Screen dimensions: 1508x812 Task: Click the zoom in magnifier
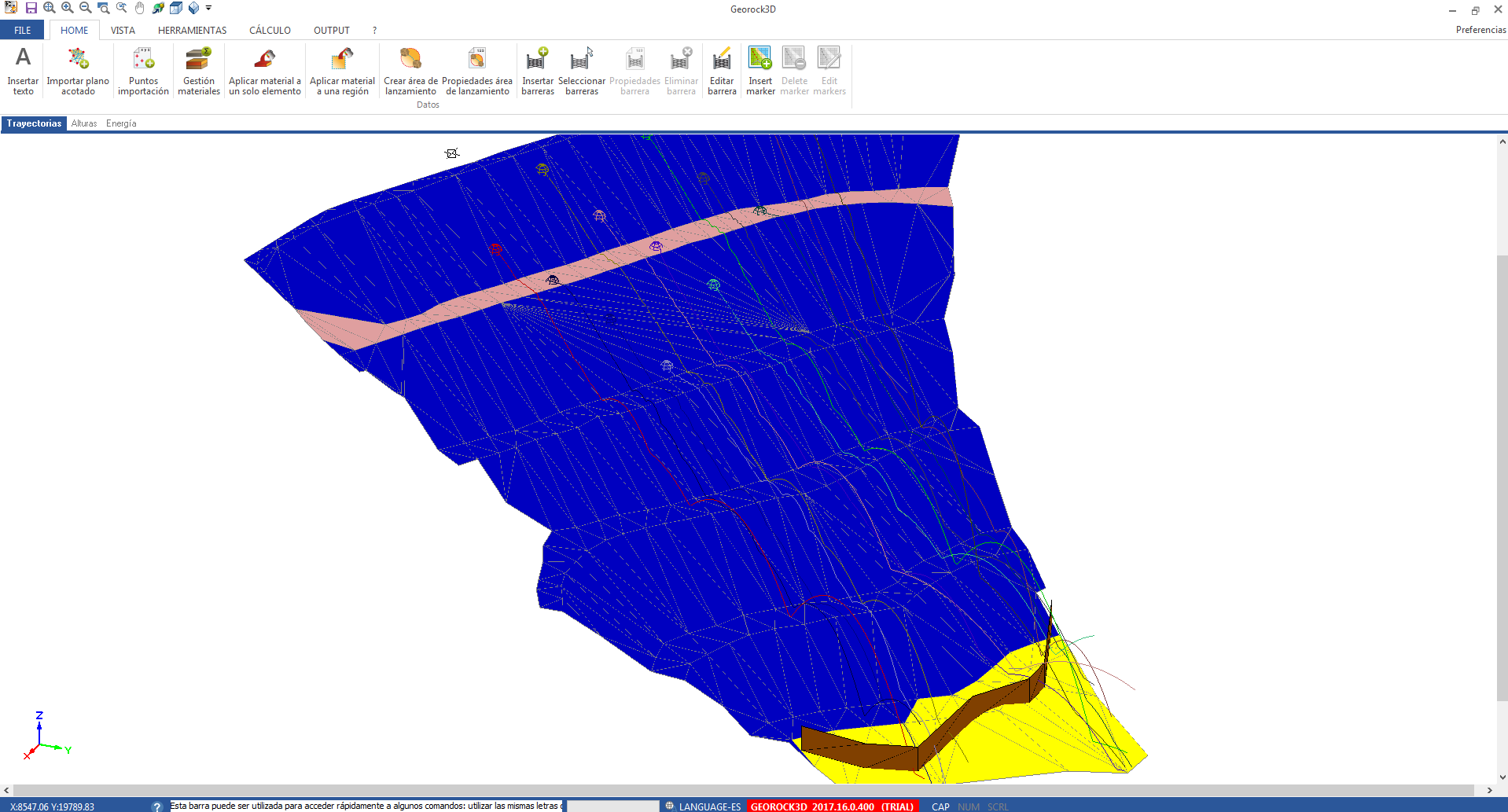tap(68, 8)
